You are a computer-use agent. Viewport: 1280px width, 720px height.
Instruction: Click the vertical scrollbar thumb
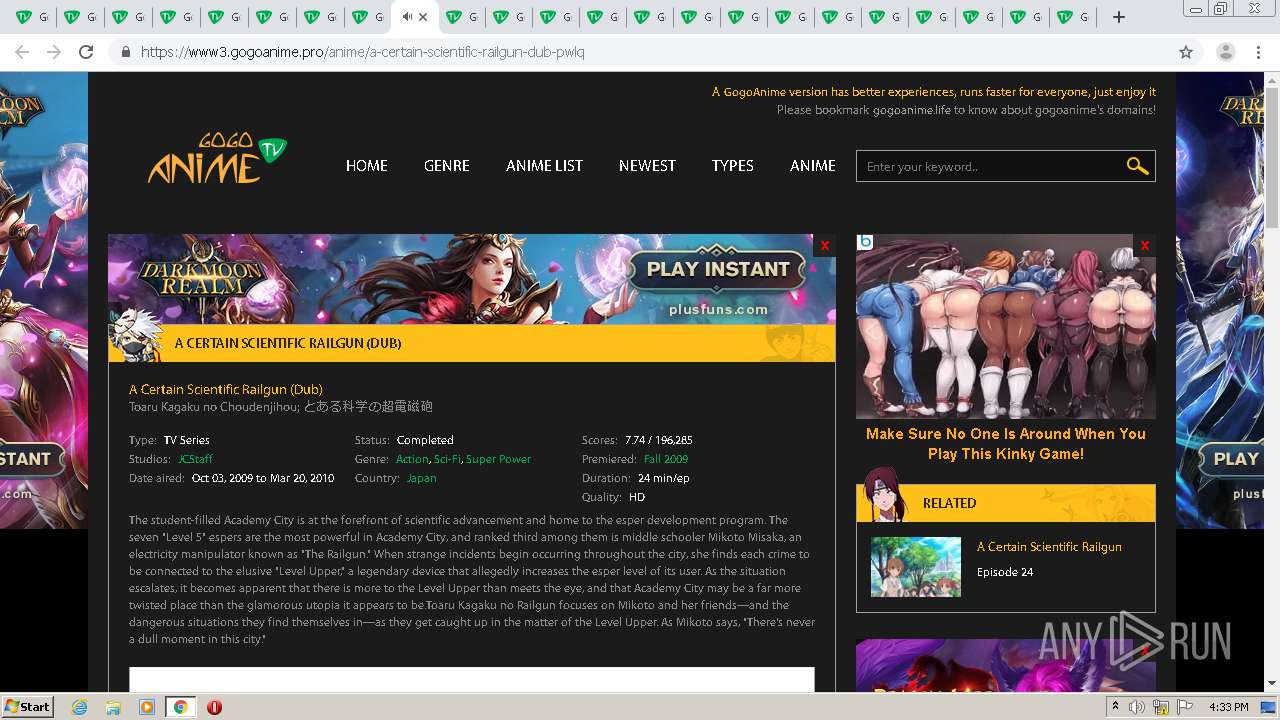pos(1272,158)
